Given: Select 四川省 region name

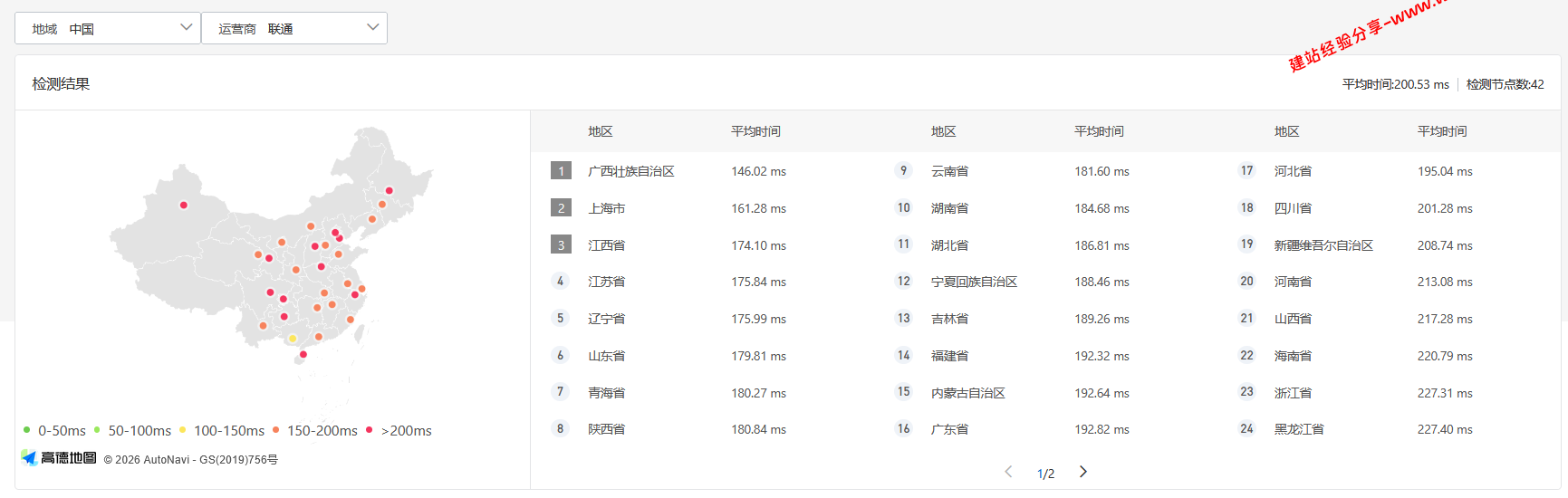Looking at the screenshot, I should point(1293,208).
